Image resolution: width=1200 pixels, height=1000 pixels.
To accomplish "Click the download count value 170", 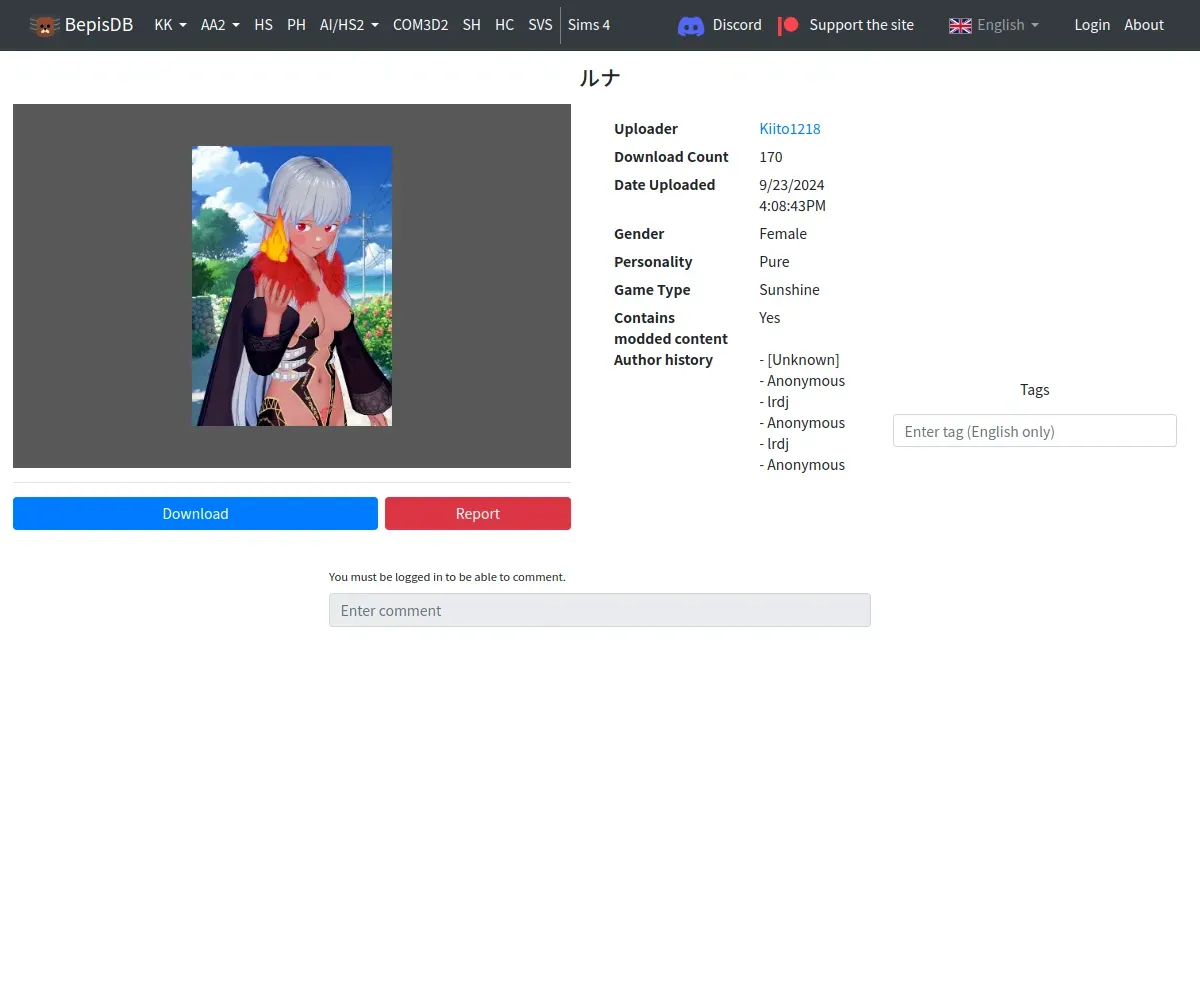I will point(771,156).
